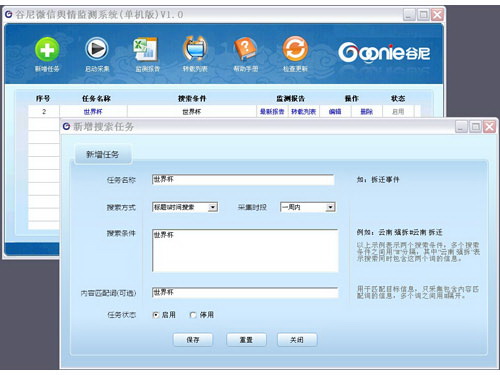Minimize the main 谷尼 monitoring window
500x375 pixels.
tap(409, 15)
